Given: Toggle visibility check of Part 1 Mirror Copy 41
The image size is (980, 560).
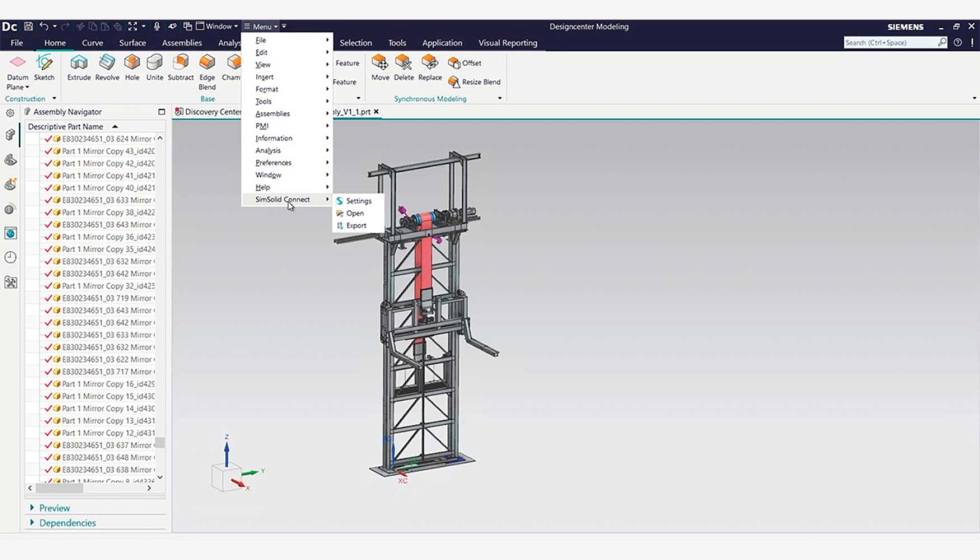Looking at the screenshot, I should [48, 176].
